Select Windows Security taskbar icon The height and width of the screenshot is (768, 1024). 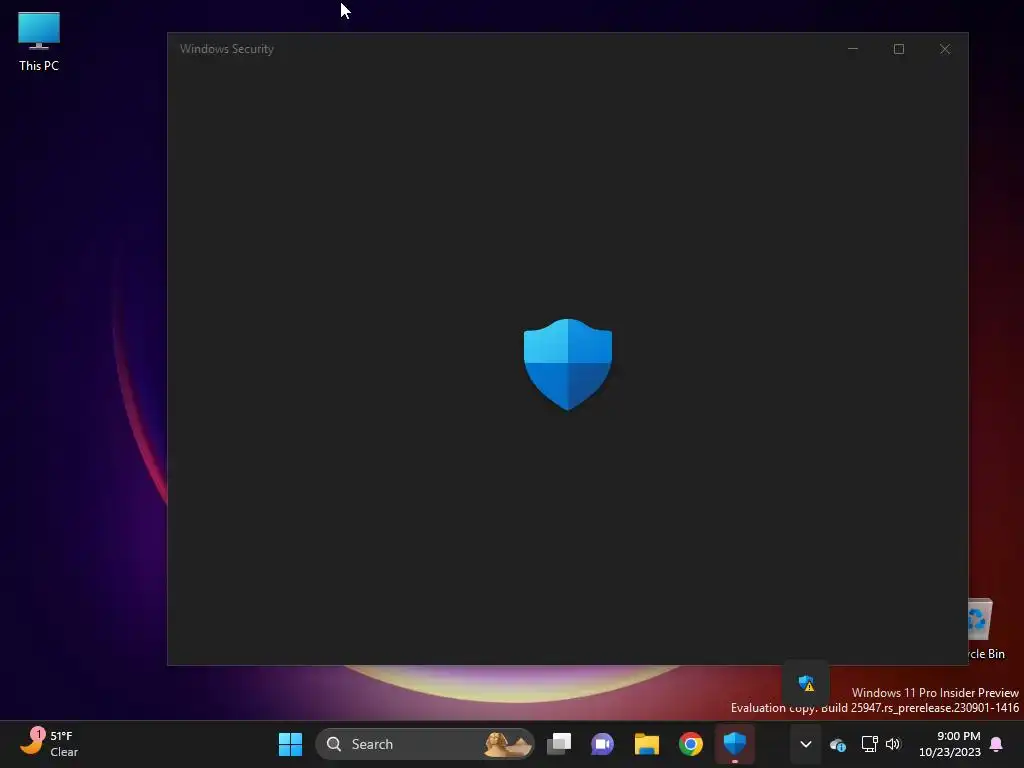pos(735,744)
